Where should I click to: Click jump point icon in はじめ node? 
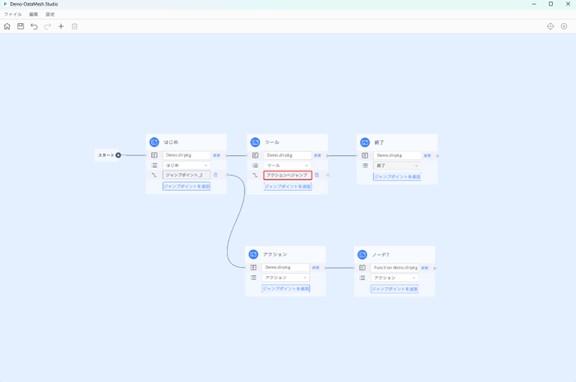pos(154,175)
